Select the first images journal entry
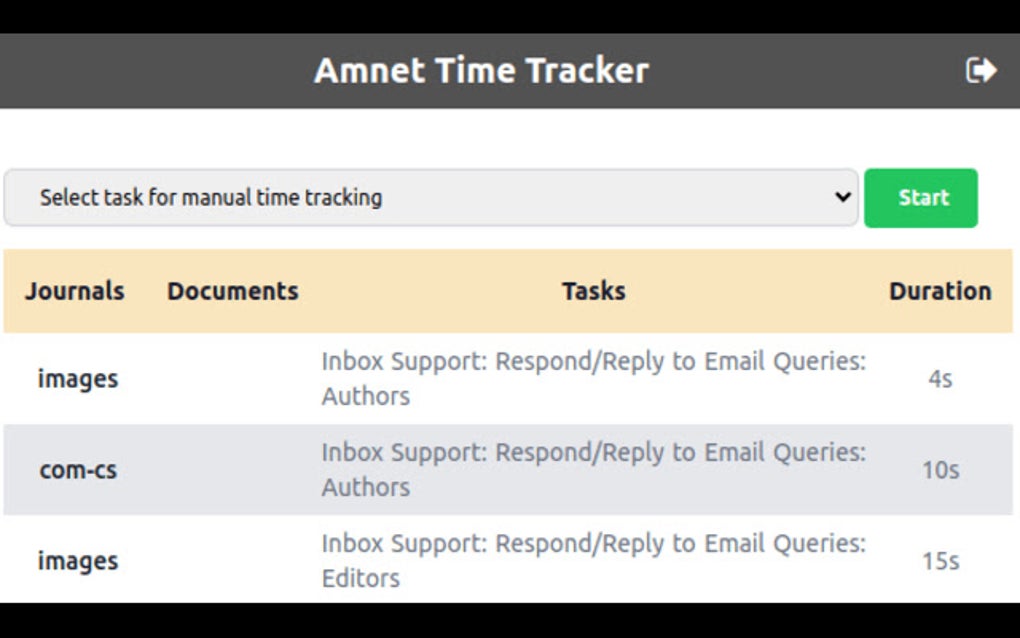 [77, 379]
